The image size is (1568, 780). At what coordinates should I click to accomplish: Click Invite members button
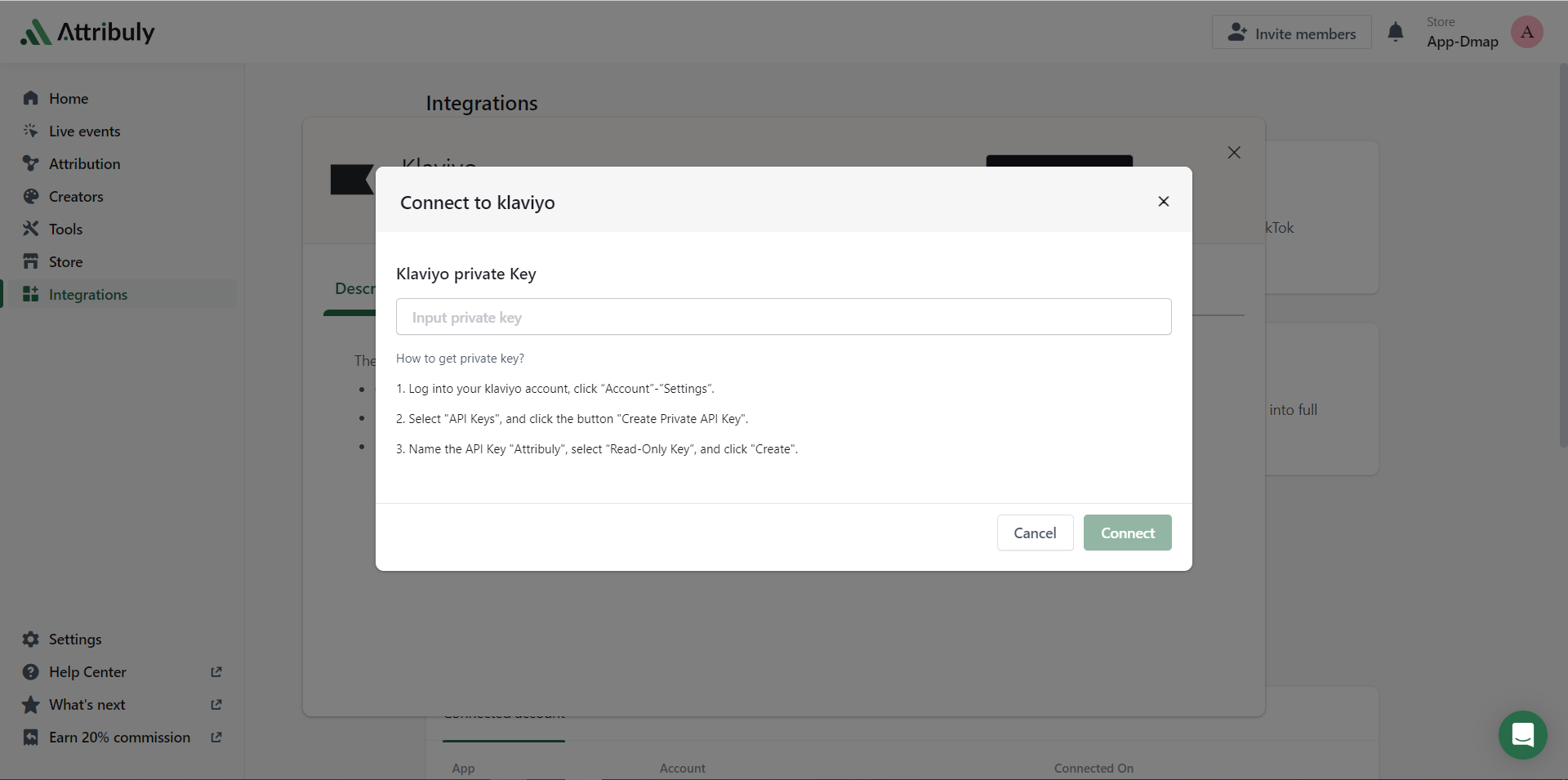(x=1291, y=33)
